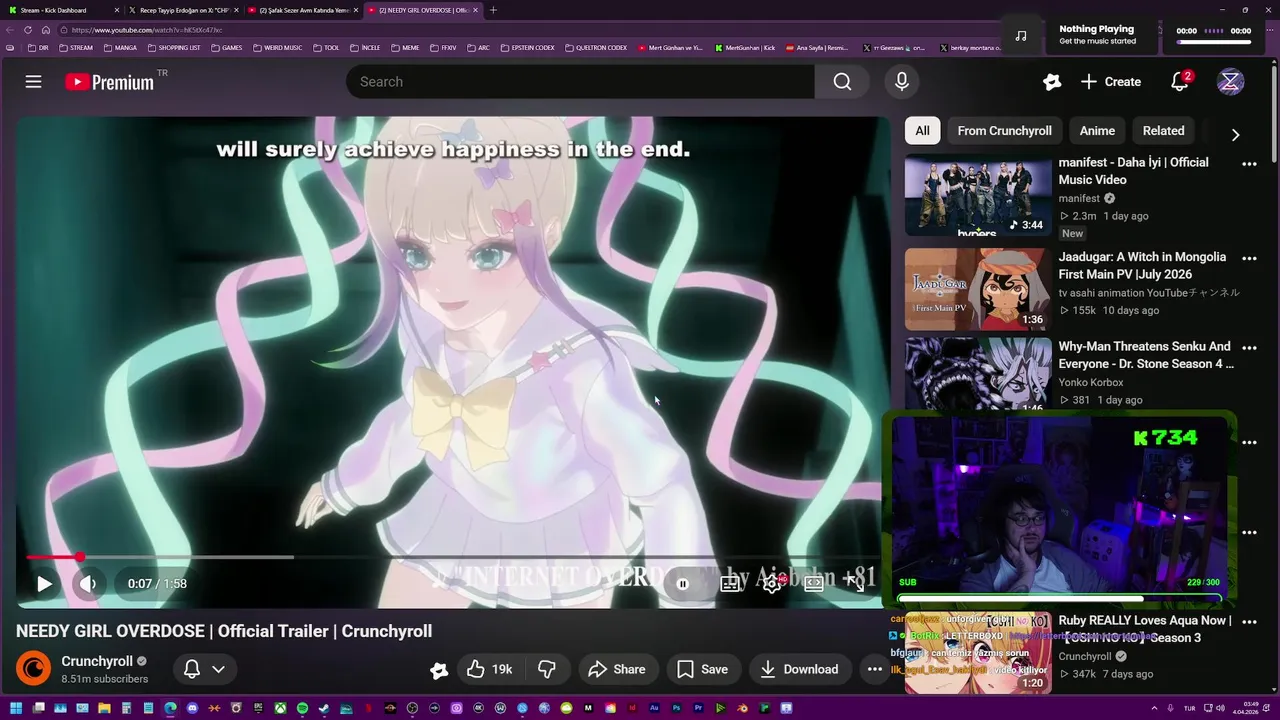Click the search magnifier button
Viewport: 1280px width, 720px height.
842,82
